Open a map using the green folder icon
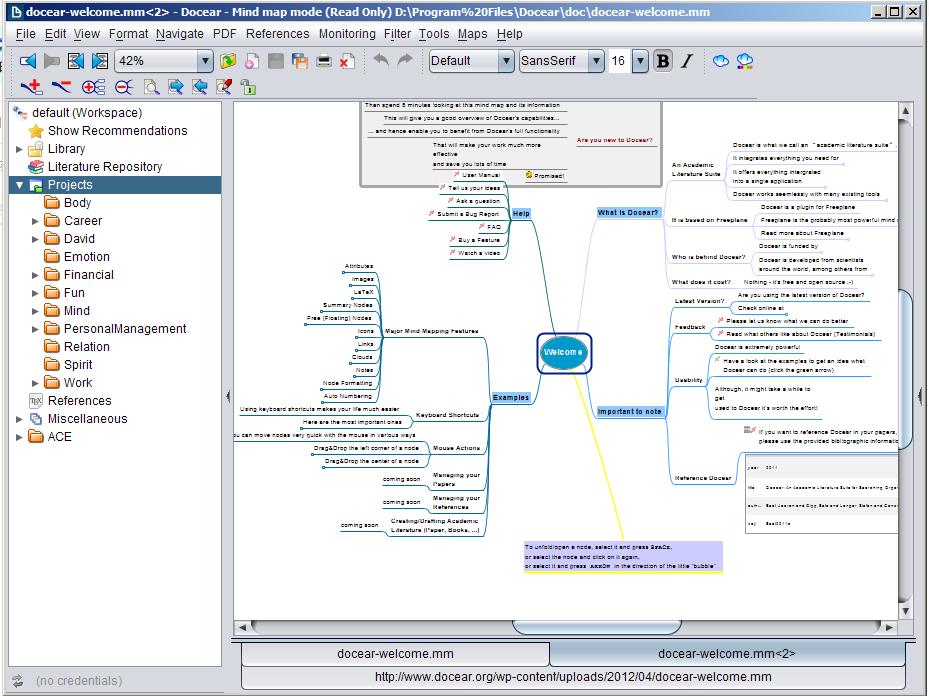The width and height of the screenshot is (929, 696). click(x=228, y=61)
